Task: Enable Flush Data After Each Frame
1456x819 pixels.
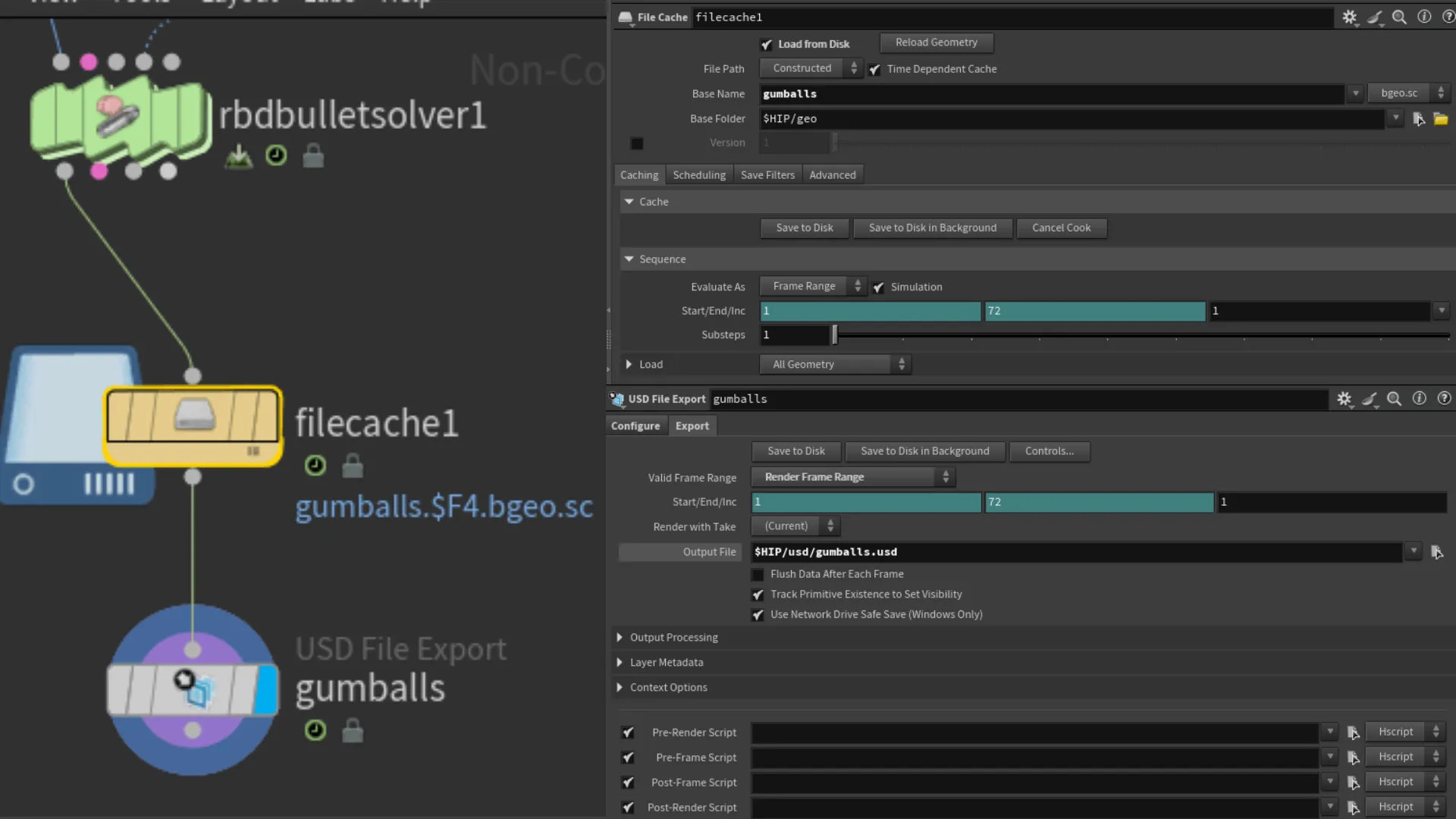Action: (x=757, y=574)
